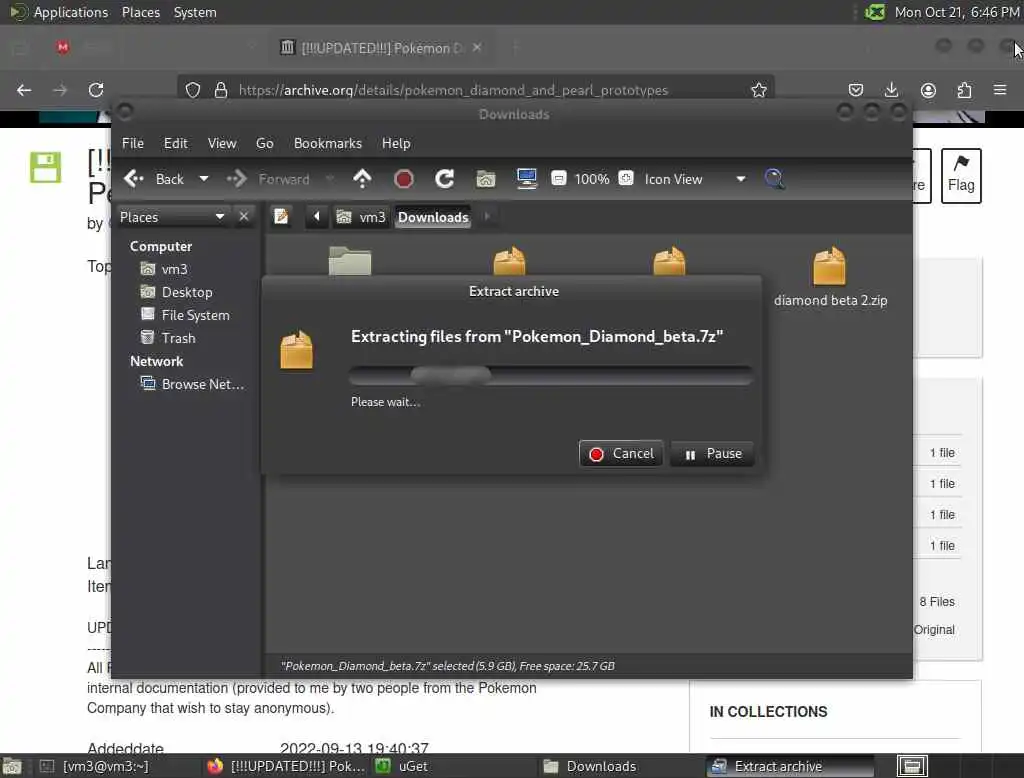The height and width of the screenshot is (778, 1024).
Task: Go up to parent folder arrow
Action: click(x=362, y=178)
